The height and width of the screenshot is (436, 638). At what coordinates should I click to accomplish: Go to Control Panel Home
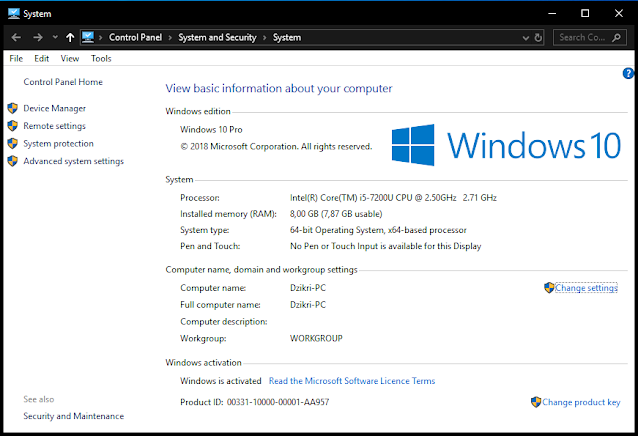click(x=63, y=82)
